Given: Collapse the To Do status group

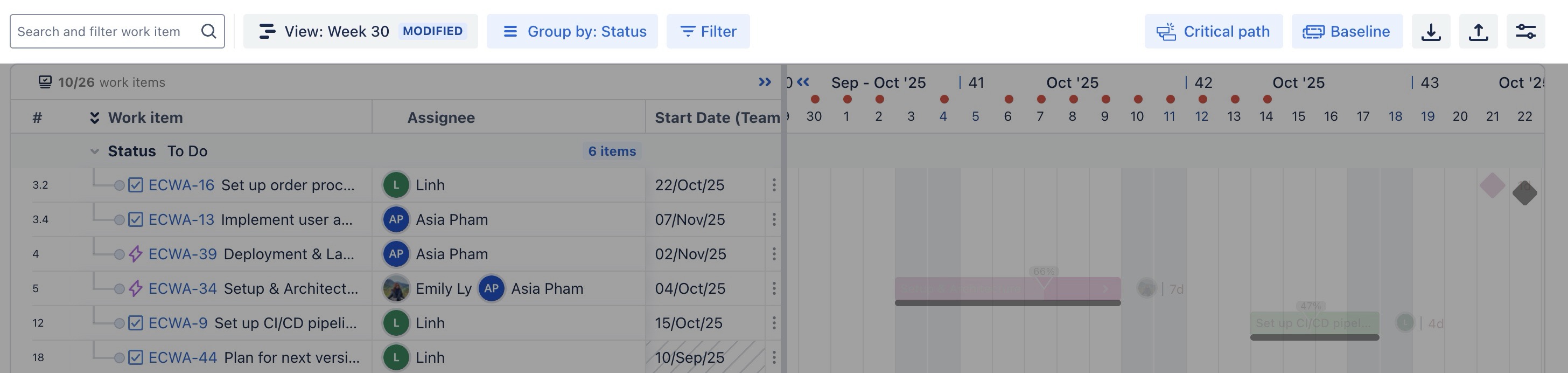Looking at the screenshot, I should coord(94,151).
